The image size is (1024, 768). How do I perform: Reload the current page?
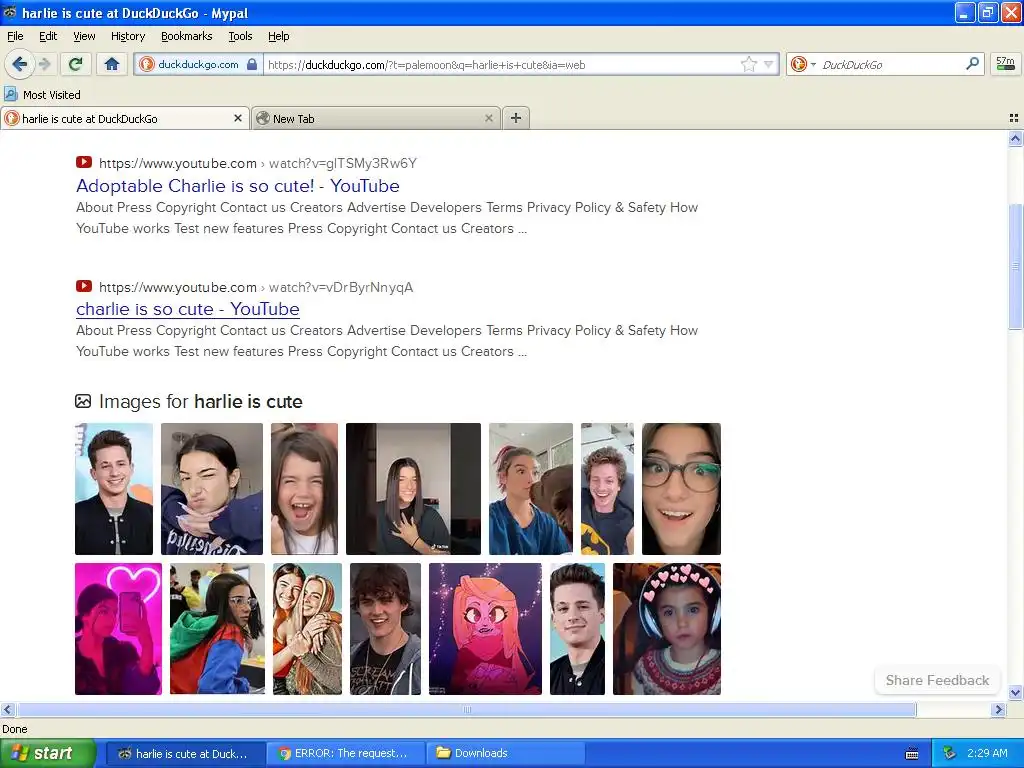click(76, 64)
